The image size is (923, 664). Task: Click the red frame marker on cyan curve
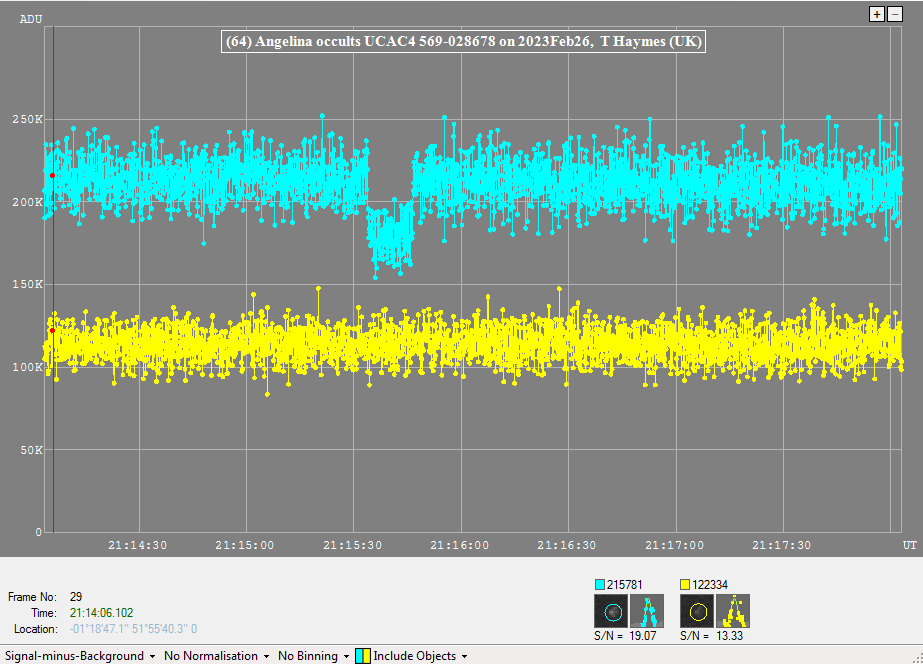pyautogui.click(x=52, y=175)
